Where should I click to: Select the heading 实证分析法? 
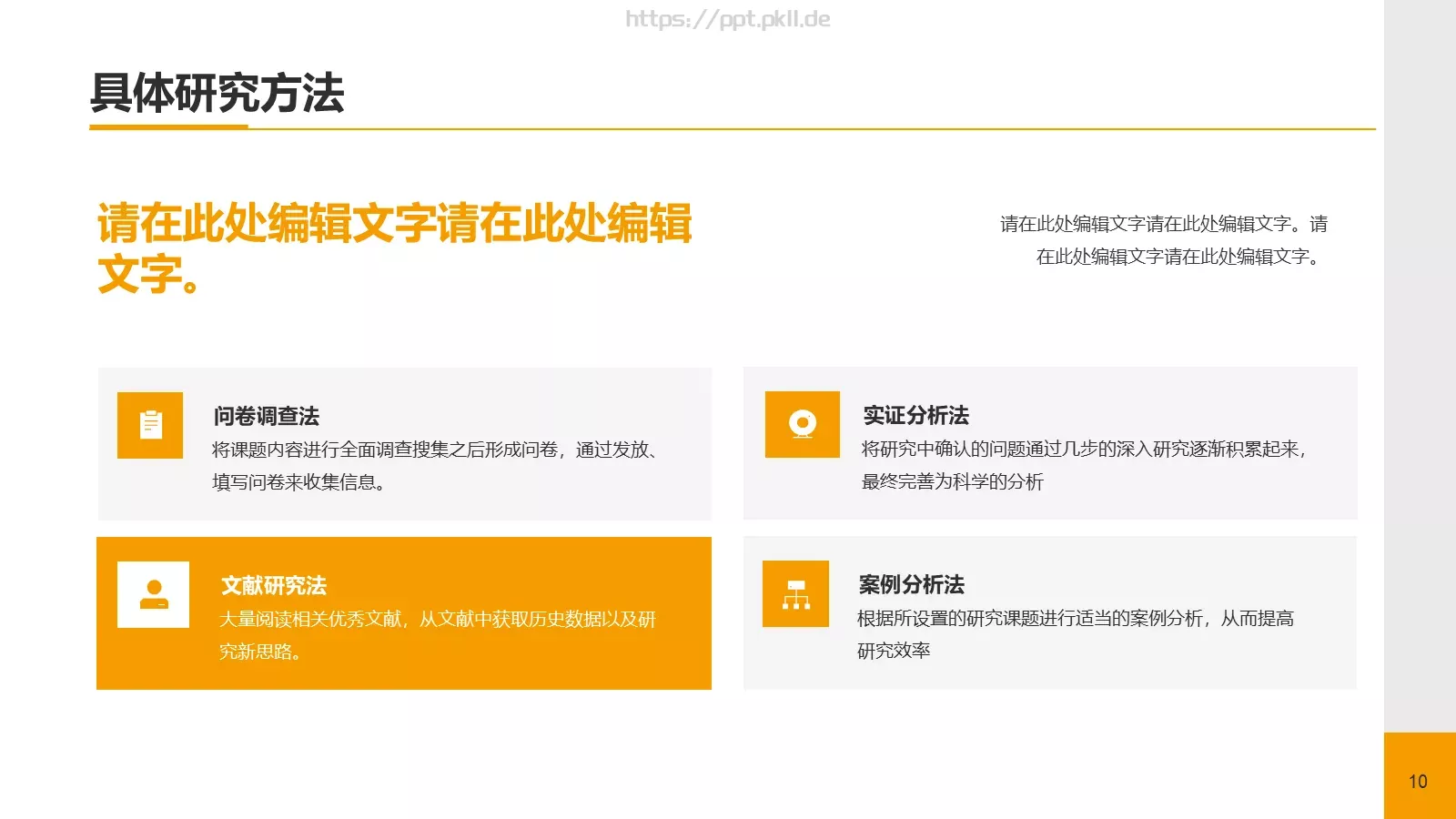[x=916, y=415]
